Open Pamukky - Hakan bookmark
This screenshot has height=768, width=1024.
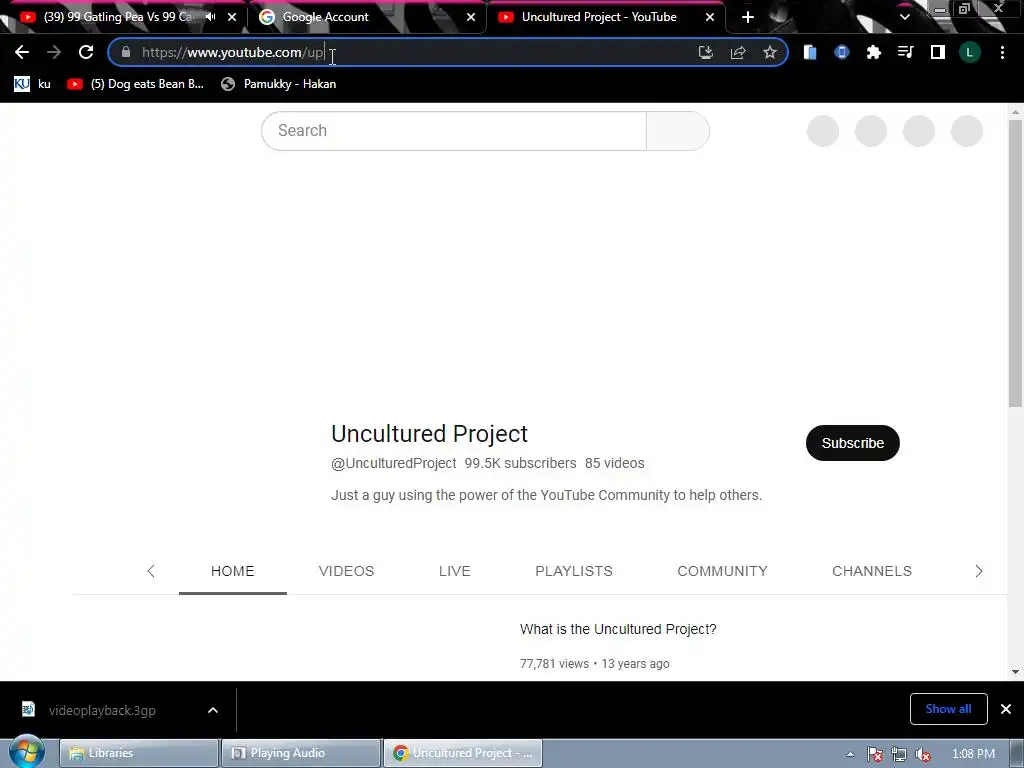279,84
